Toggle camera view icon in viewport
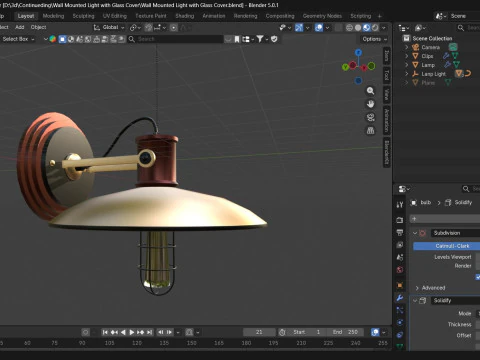The image size is (480, 360). click(370, 117)
